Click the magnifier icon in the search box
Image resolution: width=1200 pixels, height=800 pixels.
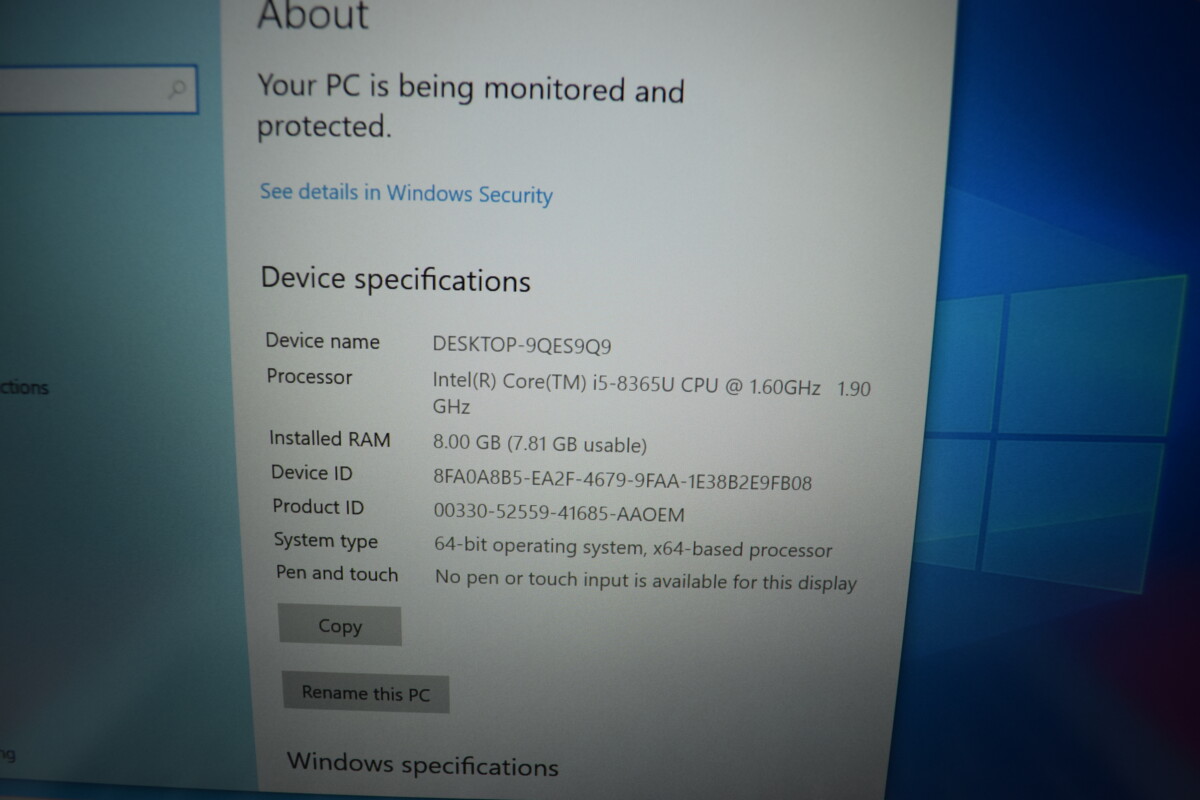176,90
